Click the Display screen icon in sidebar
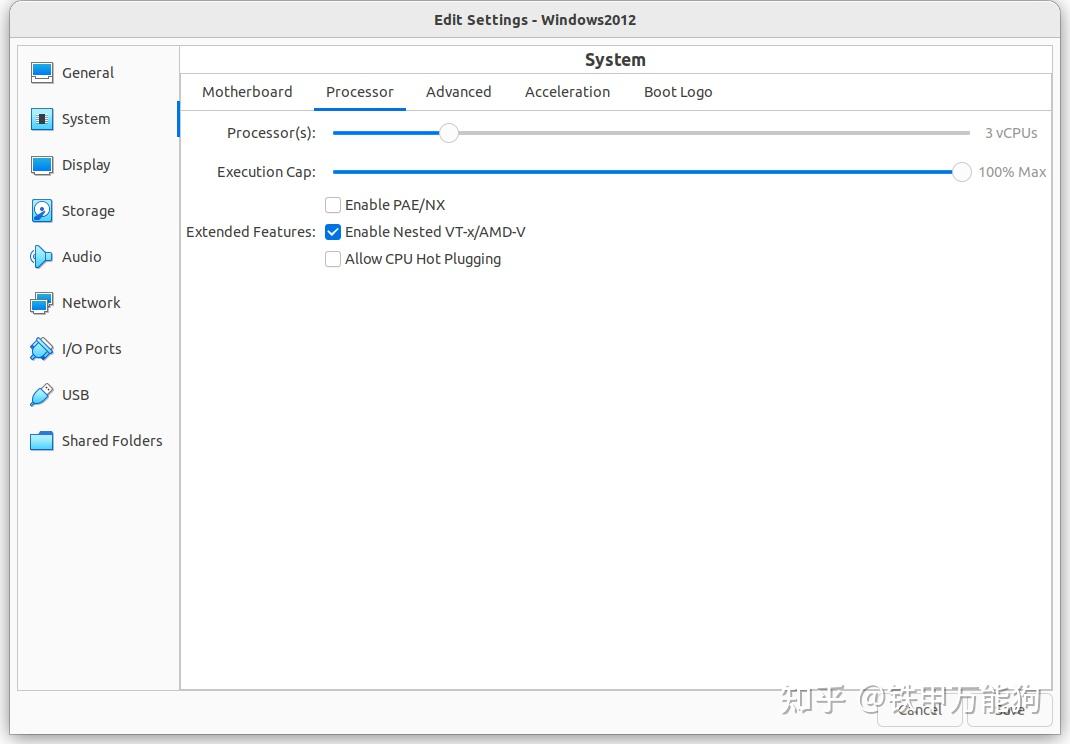1070x744 pixels. click(x=42, y=165)
